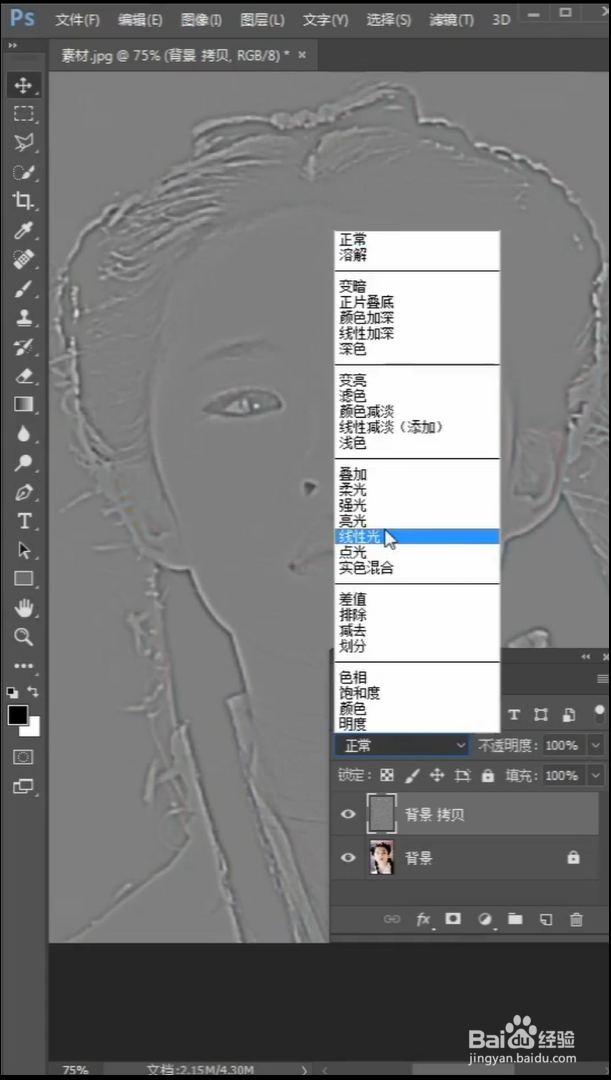This screenshot has width=611, height=1080.
Task: Choose 叠加 blend mode
Action: [x=417, y=474]
